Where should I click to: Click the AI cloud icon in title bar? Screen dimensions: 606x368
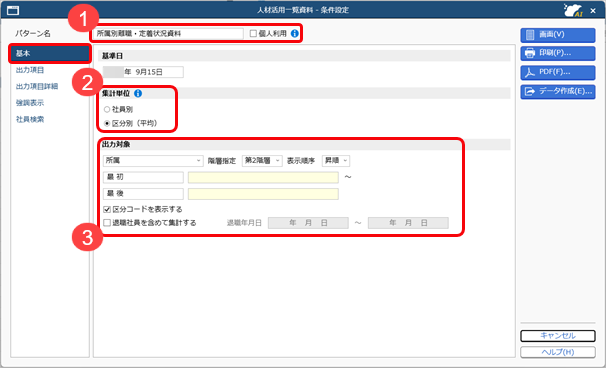[573, 10]
